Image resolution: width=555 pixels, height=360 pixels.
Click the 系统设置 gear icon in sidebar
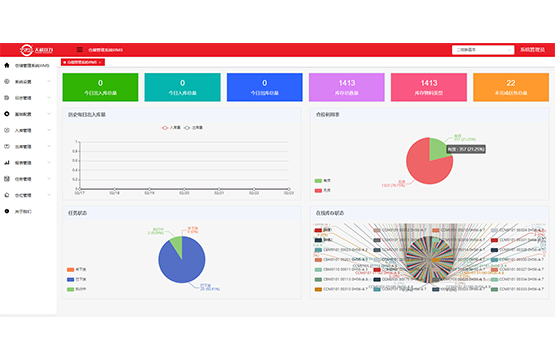pyautogui.click(x=7, y=81)
